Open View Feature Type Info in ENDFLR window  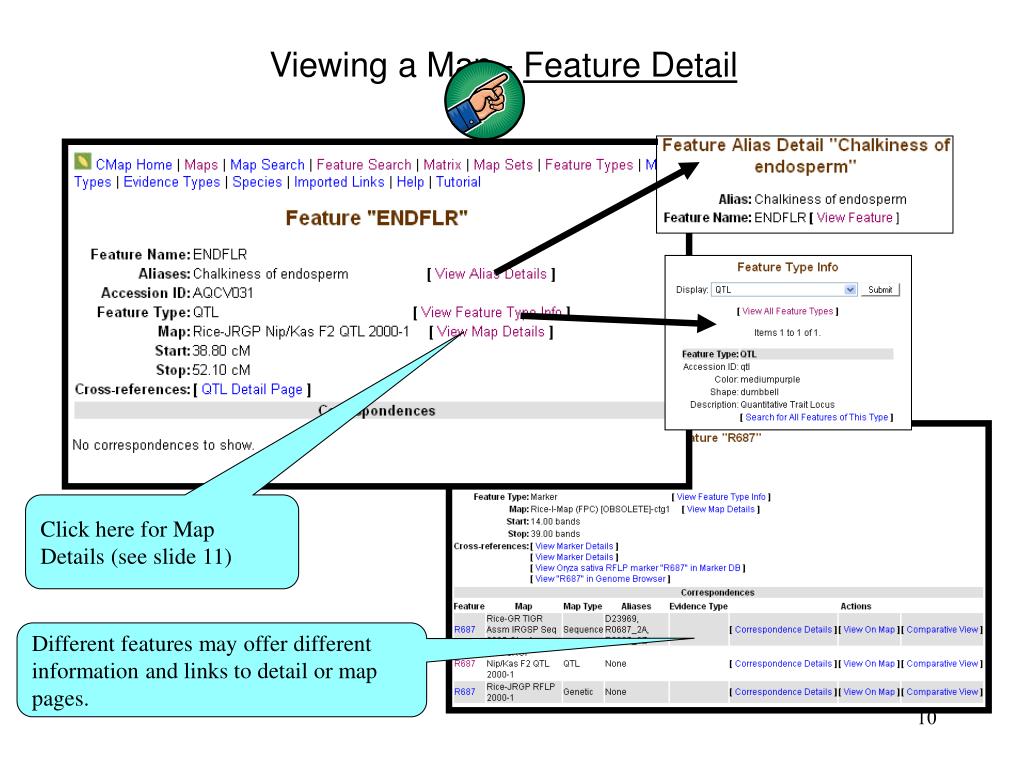pyautogui.click(x=491, y=313)
